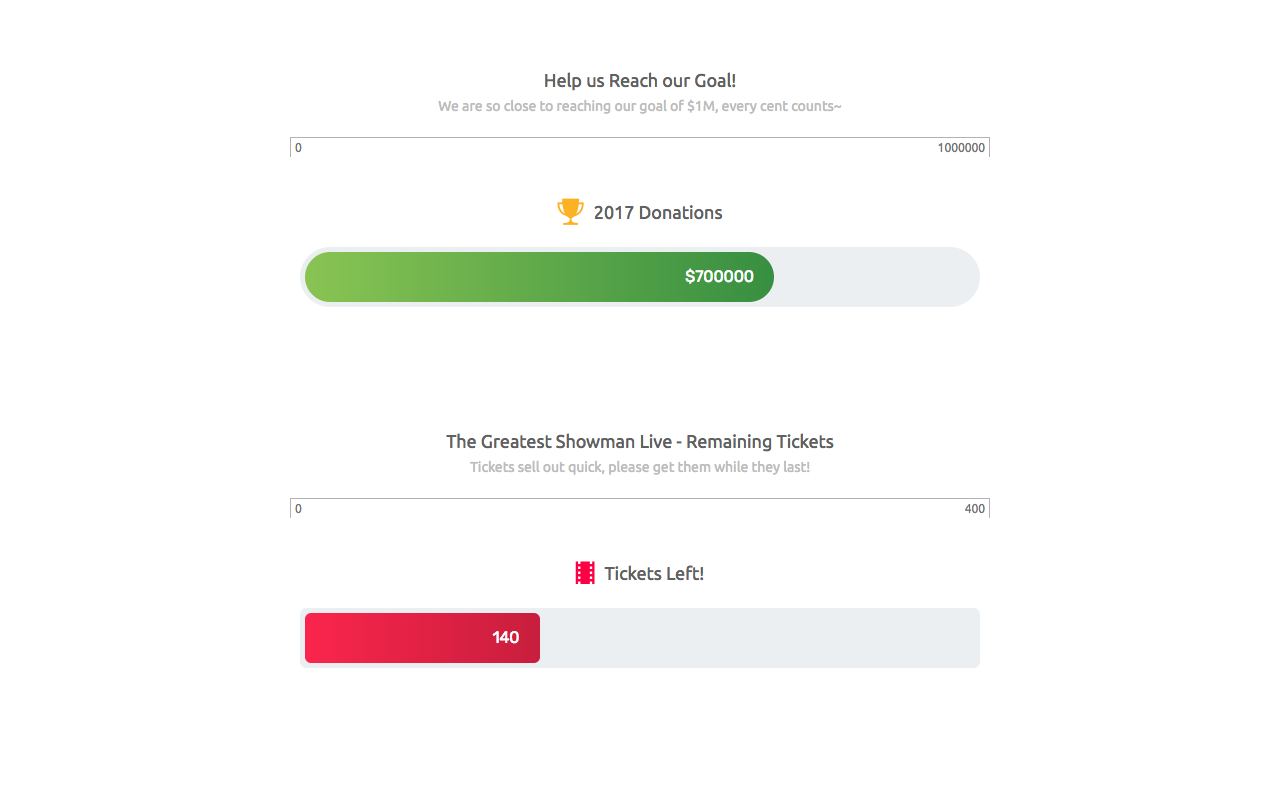The width and height of the screenshot is (1280, 800).
Task: Click the gold trophy icon
Action: coord(570,212)
